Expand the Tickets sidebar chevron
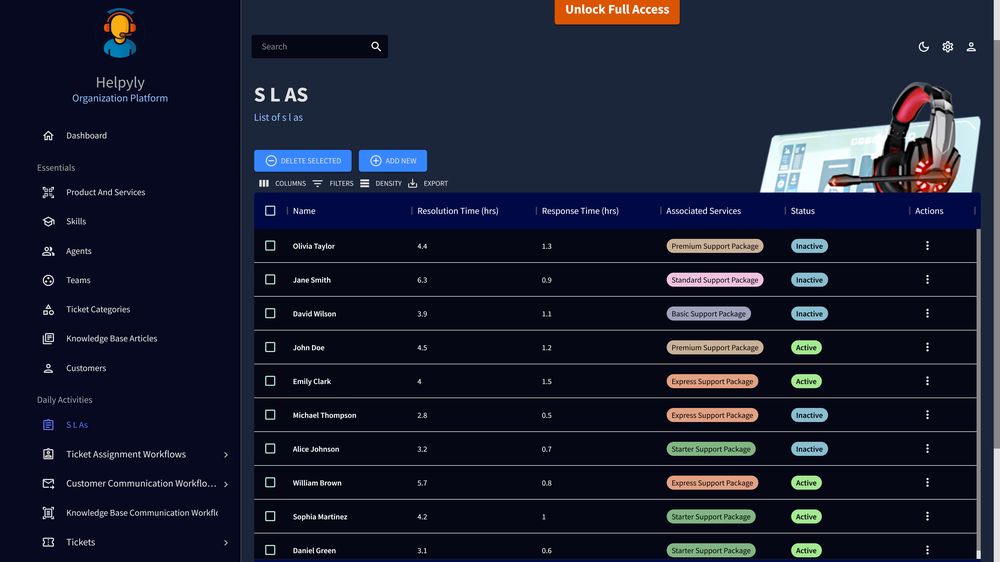The image size is (1000, 562). (x=226, y=543)
